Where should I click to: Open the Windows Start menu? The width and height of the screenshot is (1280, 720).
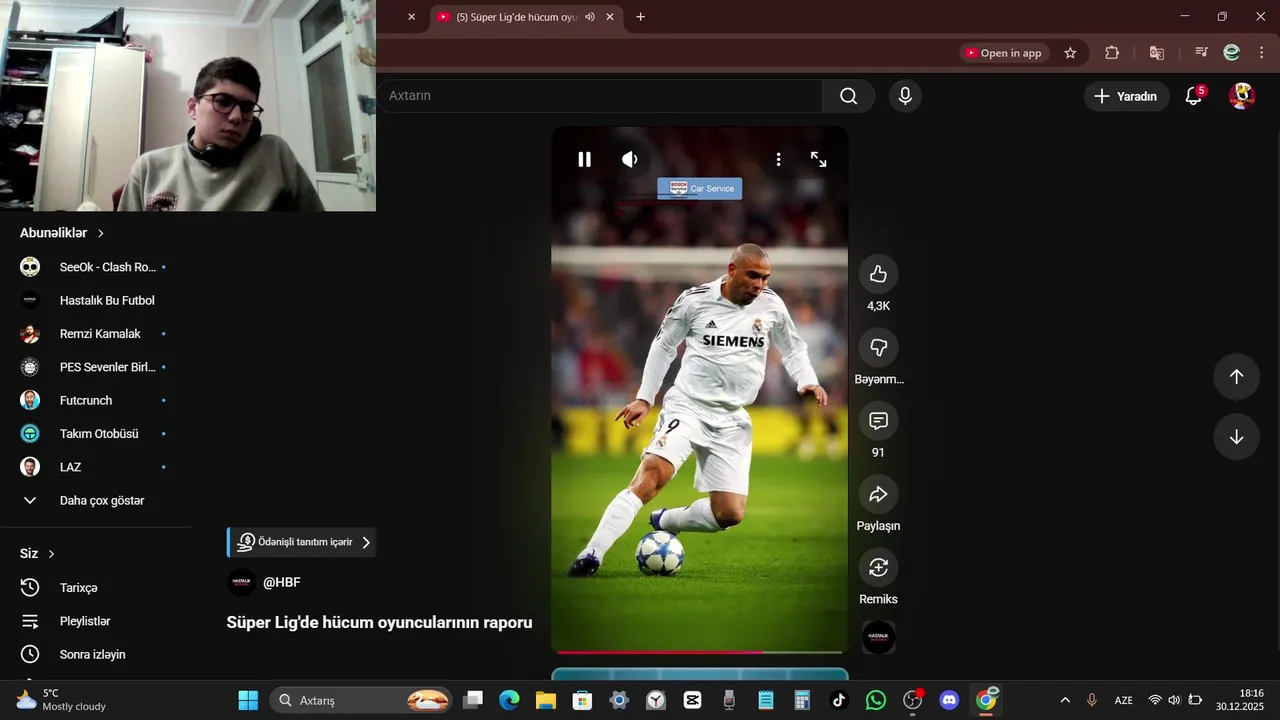(x=248, y=700)
